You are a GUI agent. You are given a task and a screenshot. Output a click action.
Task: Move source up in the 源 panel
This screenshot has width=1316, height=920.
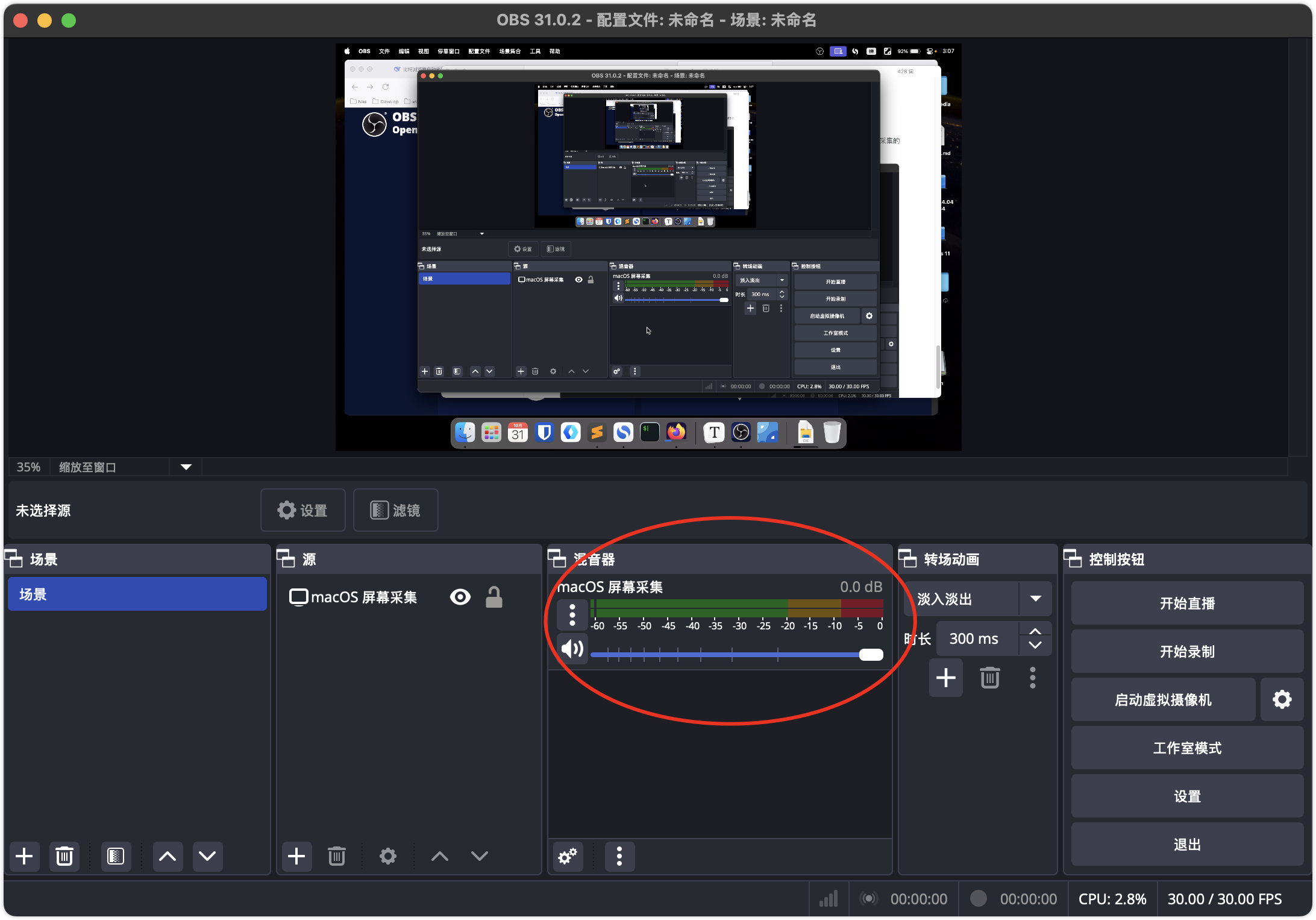click(x=440, y=856)
